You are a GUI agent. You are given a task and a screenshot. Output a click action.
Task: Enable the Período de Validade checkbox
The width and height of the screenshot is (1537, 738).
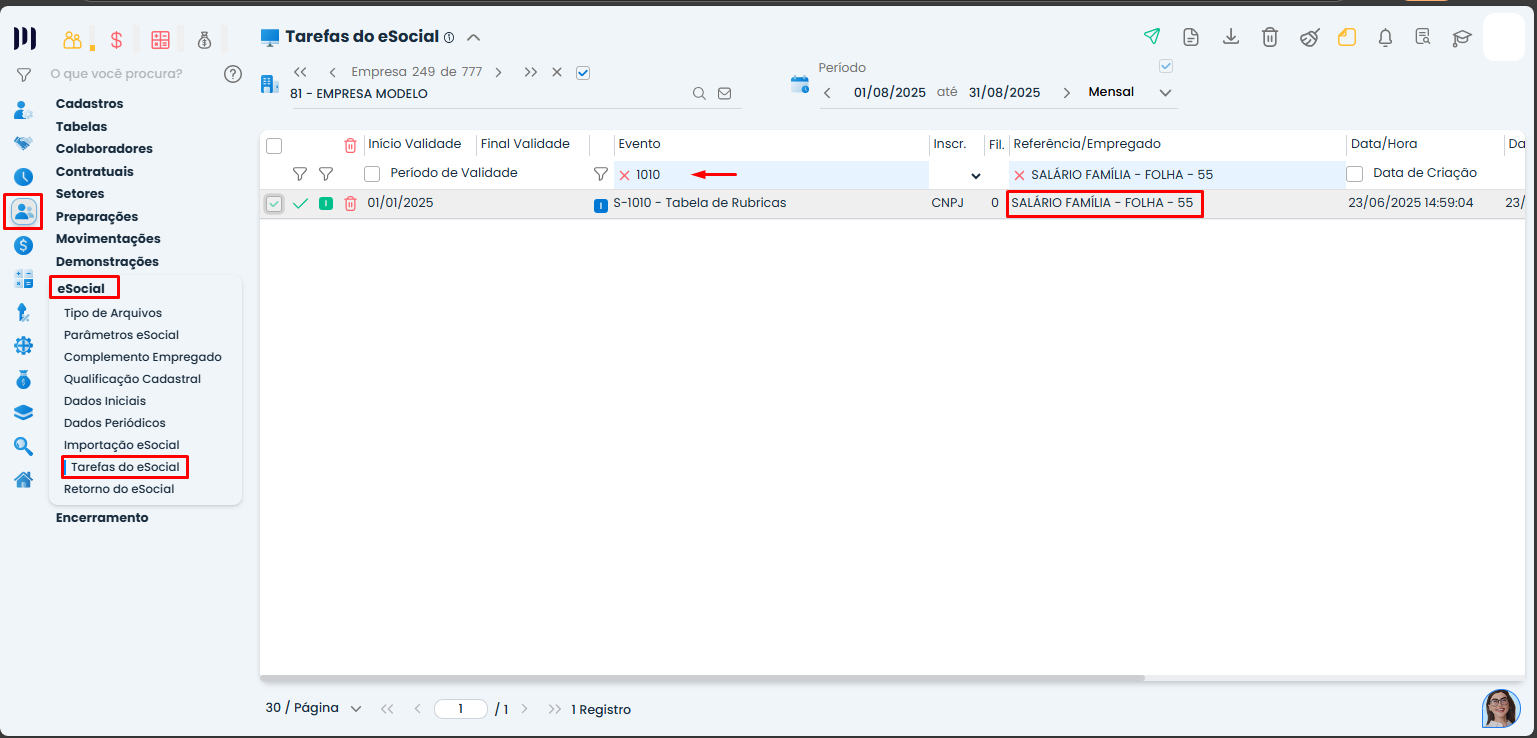point(372,174)
